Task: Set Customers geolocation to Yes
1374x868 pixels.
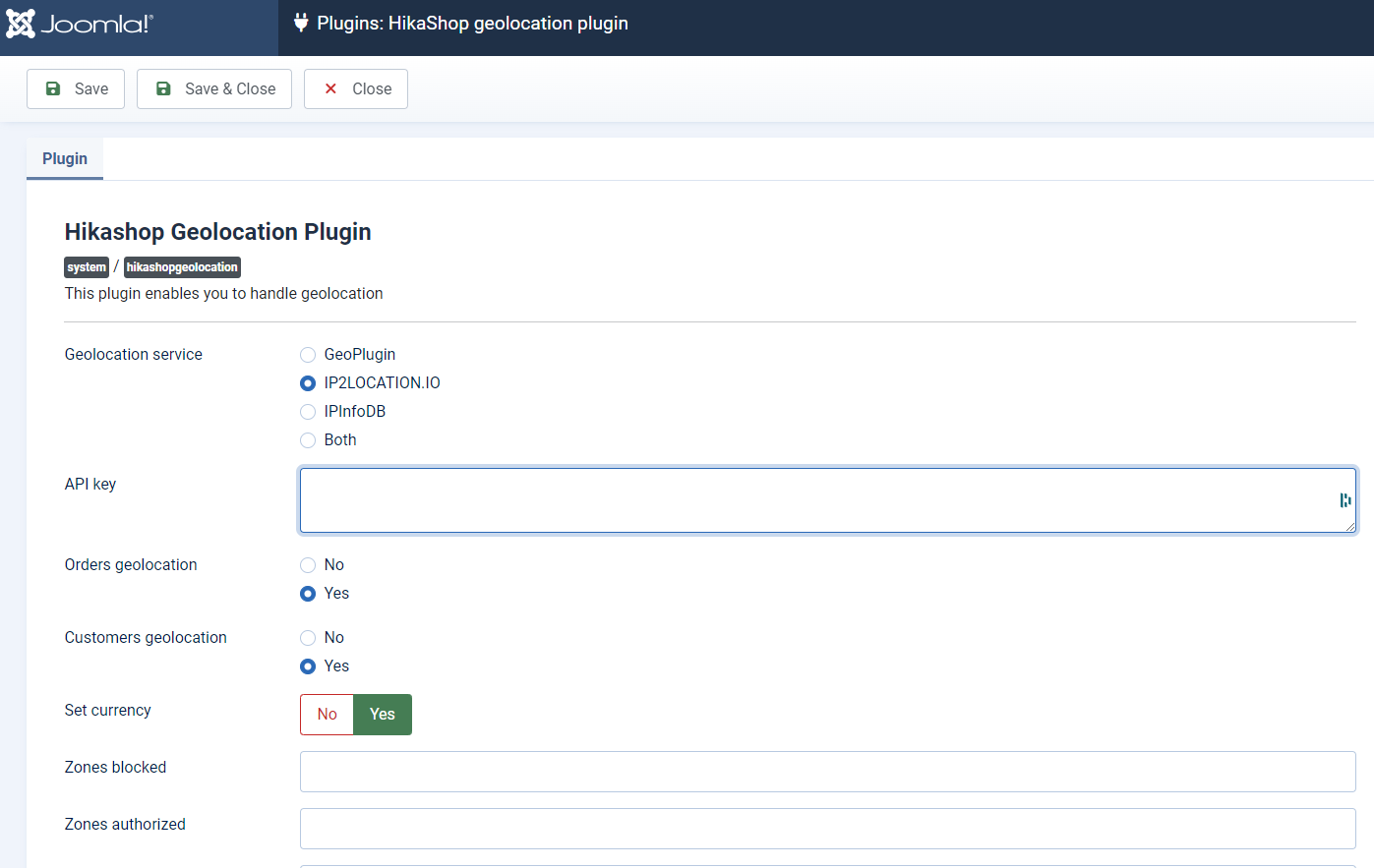Action: coord(308,666)
